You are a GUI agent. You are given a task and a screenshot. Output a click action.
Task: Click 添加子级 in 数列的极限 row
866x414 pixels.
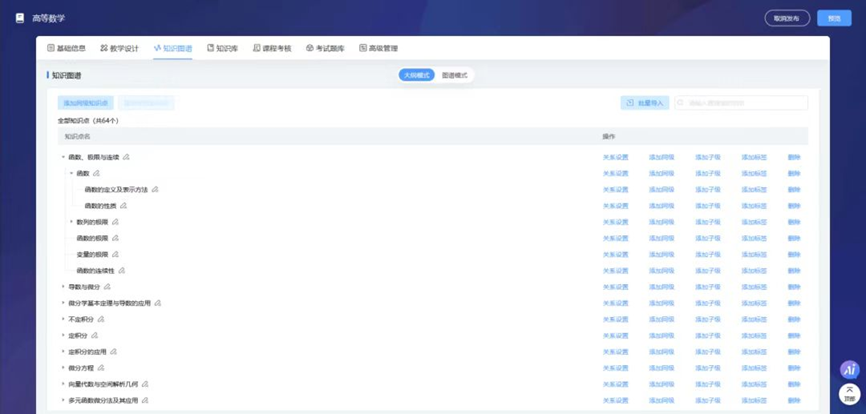tap(708, 222)
